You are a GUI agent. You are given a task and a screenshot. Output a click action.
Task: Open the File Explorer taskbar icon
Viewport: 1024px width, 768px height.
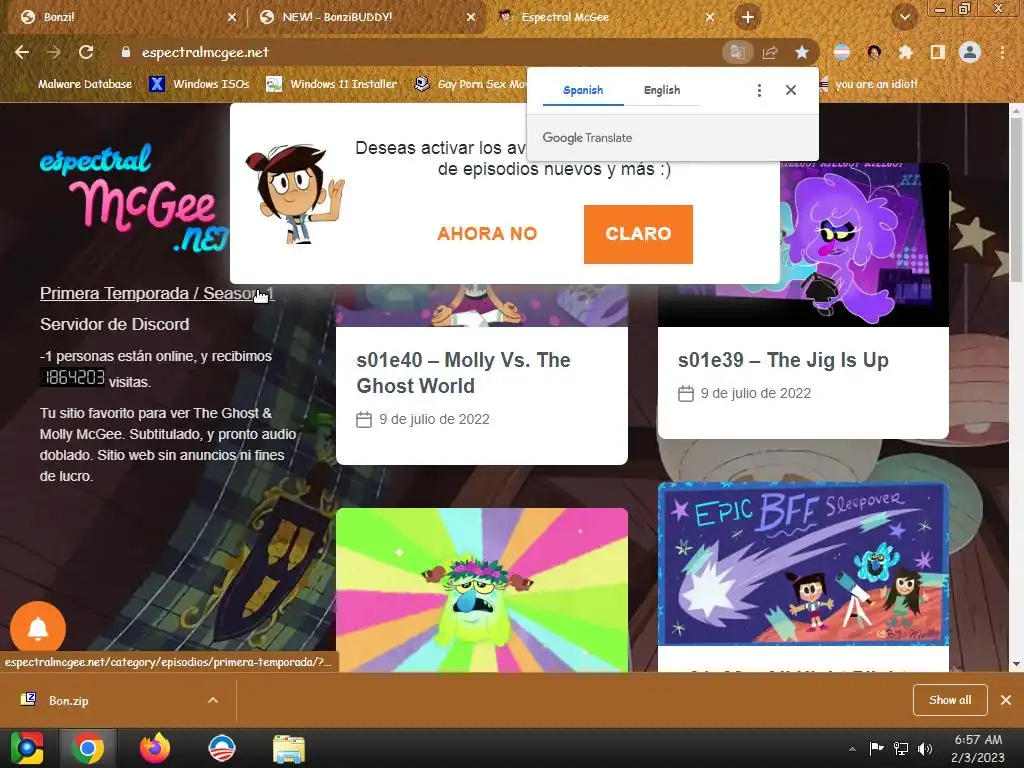[x=289, y=749]
